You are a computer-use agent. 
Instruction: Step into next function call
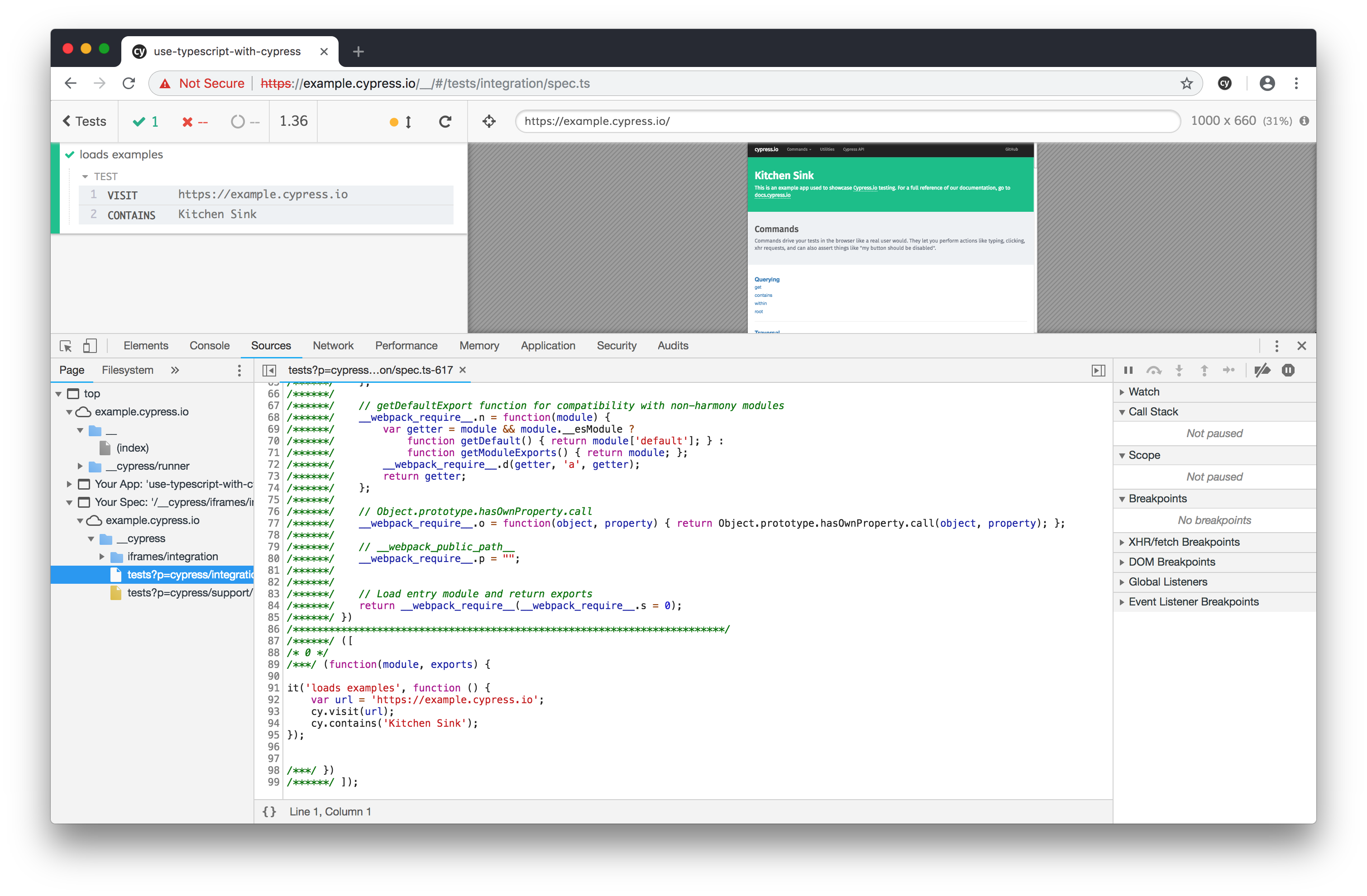[x=1179, y=371]
